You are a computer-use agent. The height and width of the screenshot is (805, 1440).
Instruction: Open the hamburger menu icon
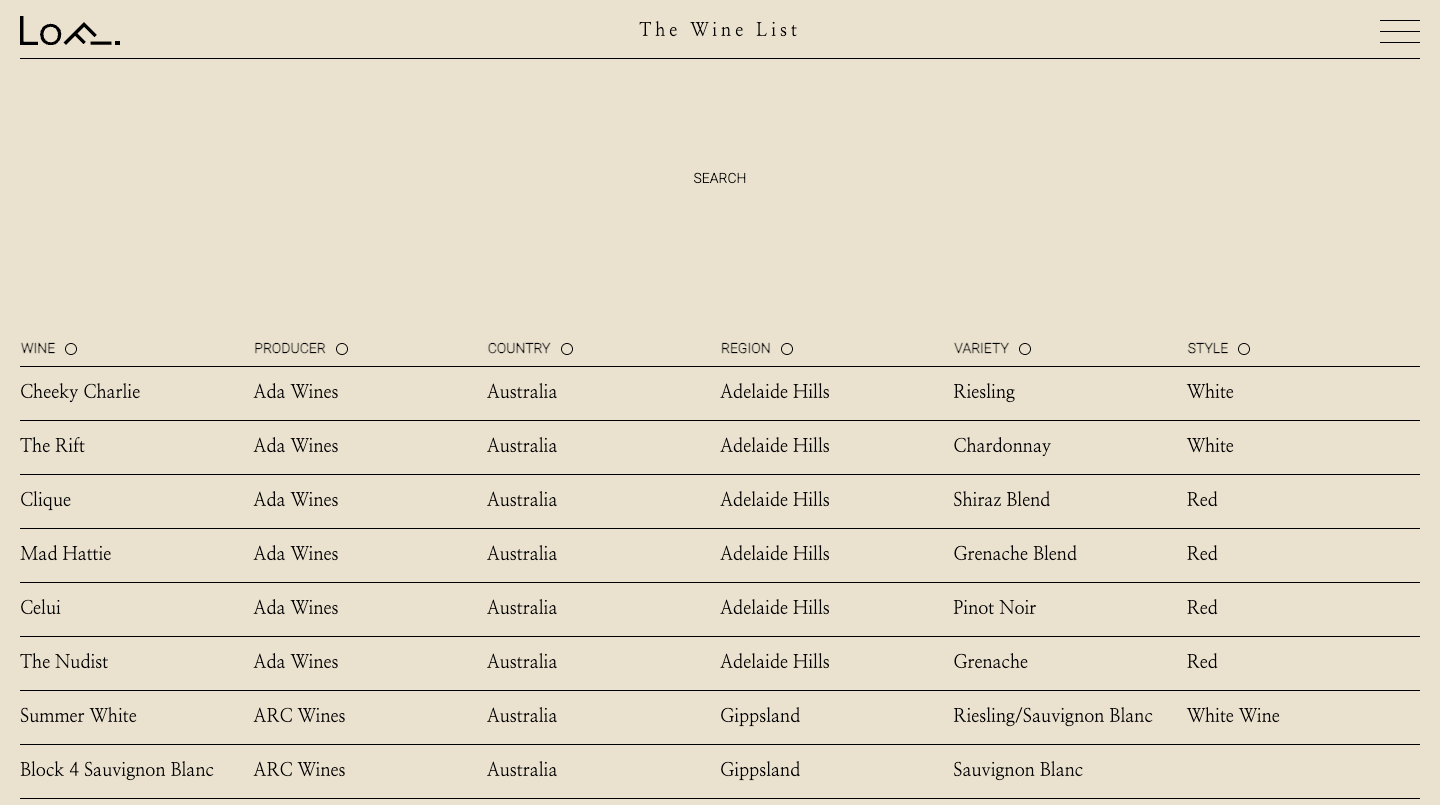pos(1399,31)
